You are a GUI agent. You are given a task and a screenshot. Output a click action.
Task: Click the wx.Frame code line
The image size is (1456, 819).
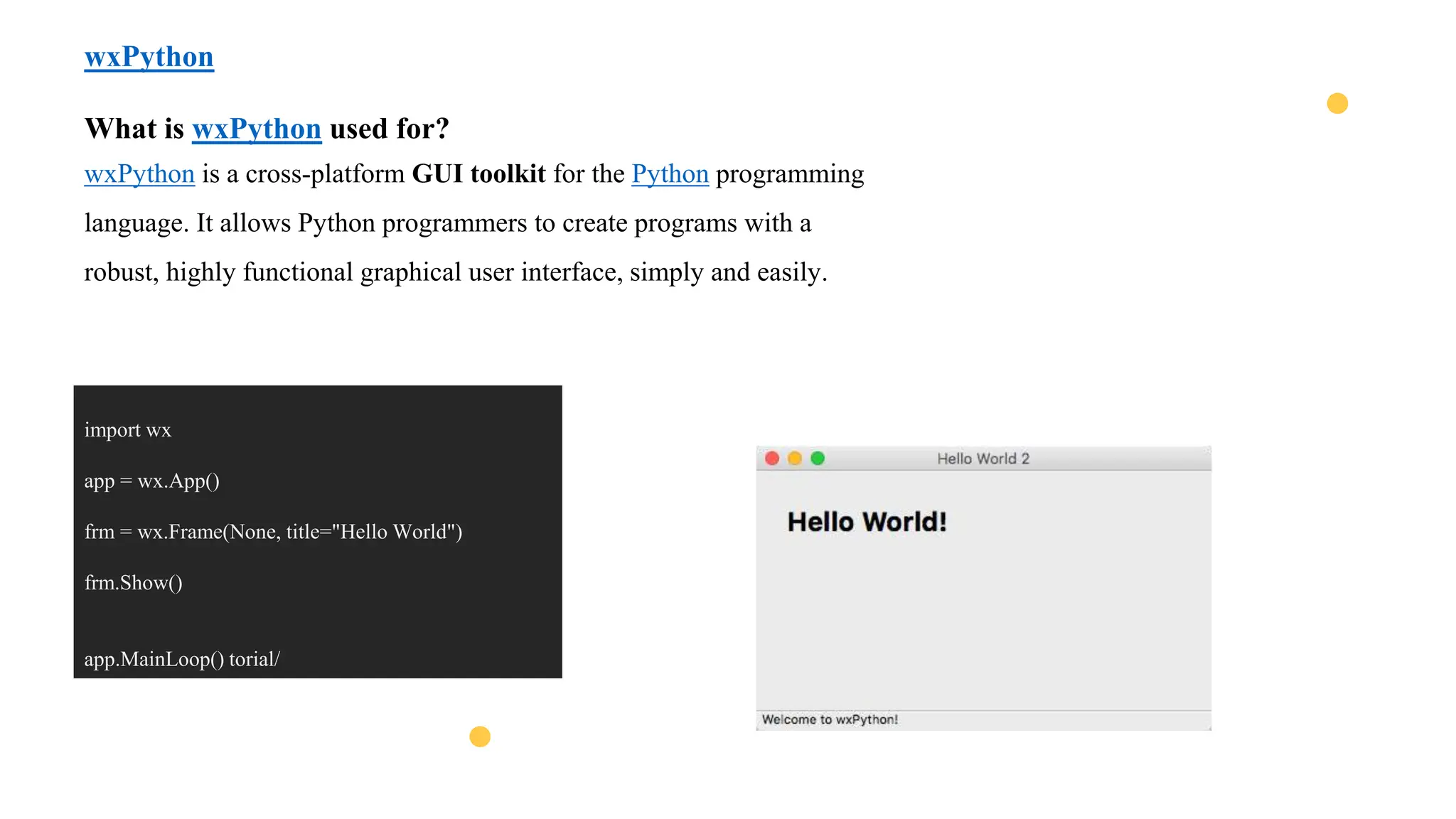273,532
